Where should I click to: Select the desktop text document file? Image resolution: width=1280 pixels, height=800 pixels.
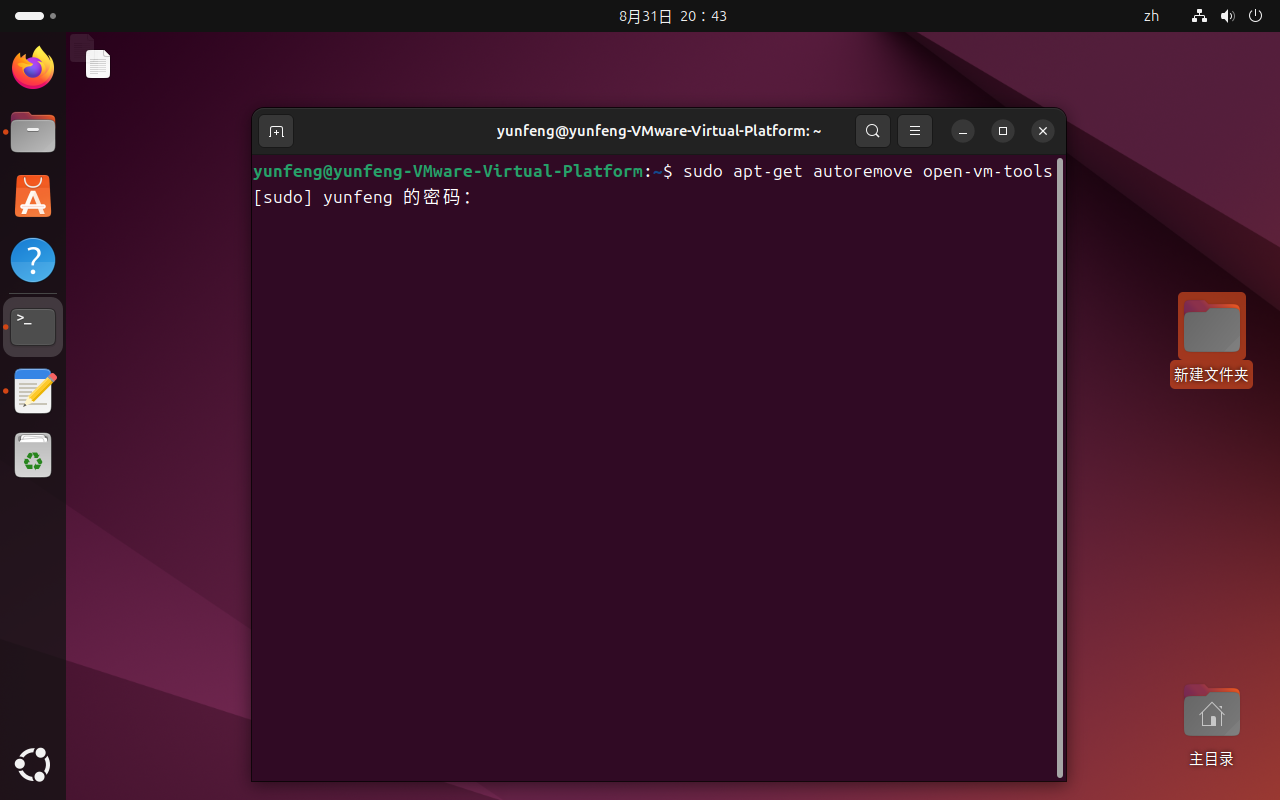click(97, 64)
